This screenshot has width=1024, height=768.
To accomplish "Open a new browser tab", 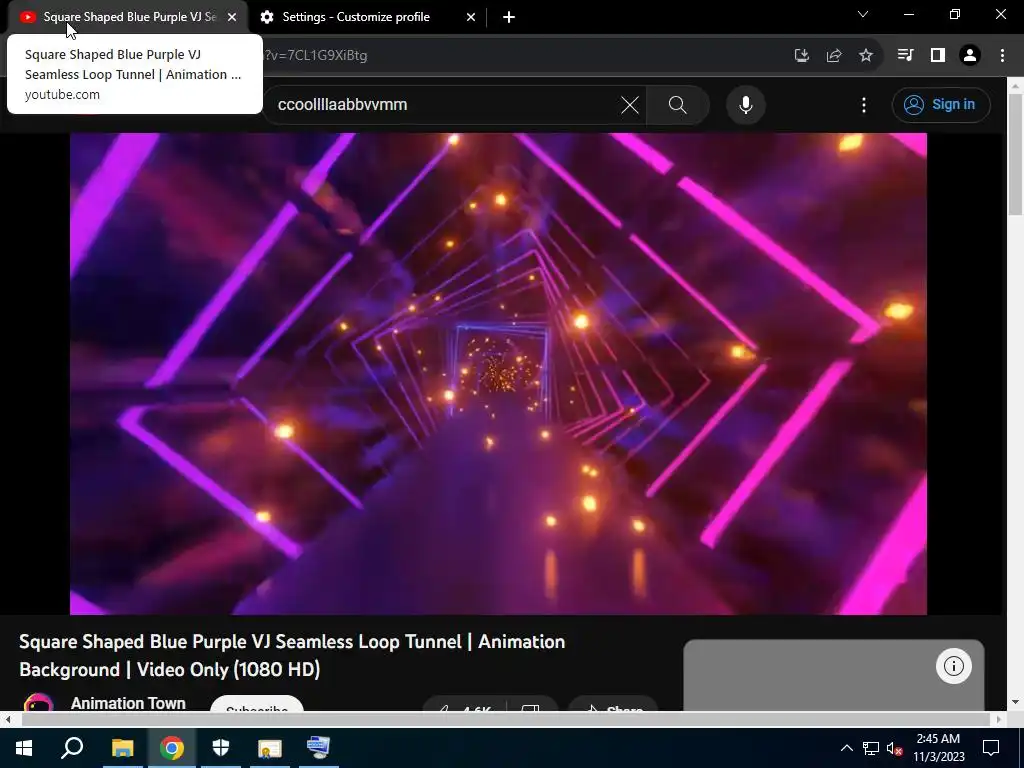I will pyautogui.click(x=509, y=17).
